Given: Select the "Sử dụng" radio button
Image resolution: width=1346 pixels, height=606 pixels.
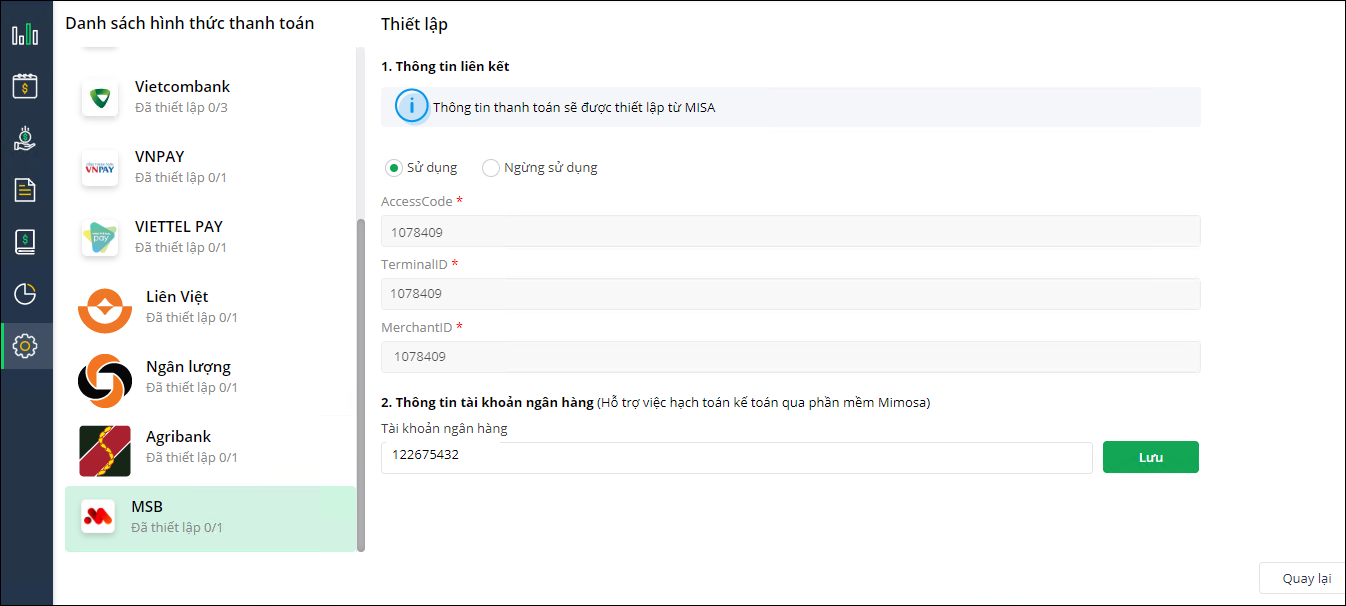Looking at the screenshot, I should tap(394, 168).
